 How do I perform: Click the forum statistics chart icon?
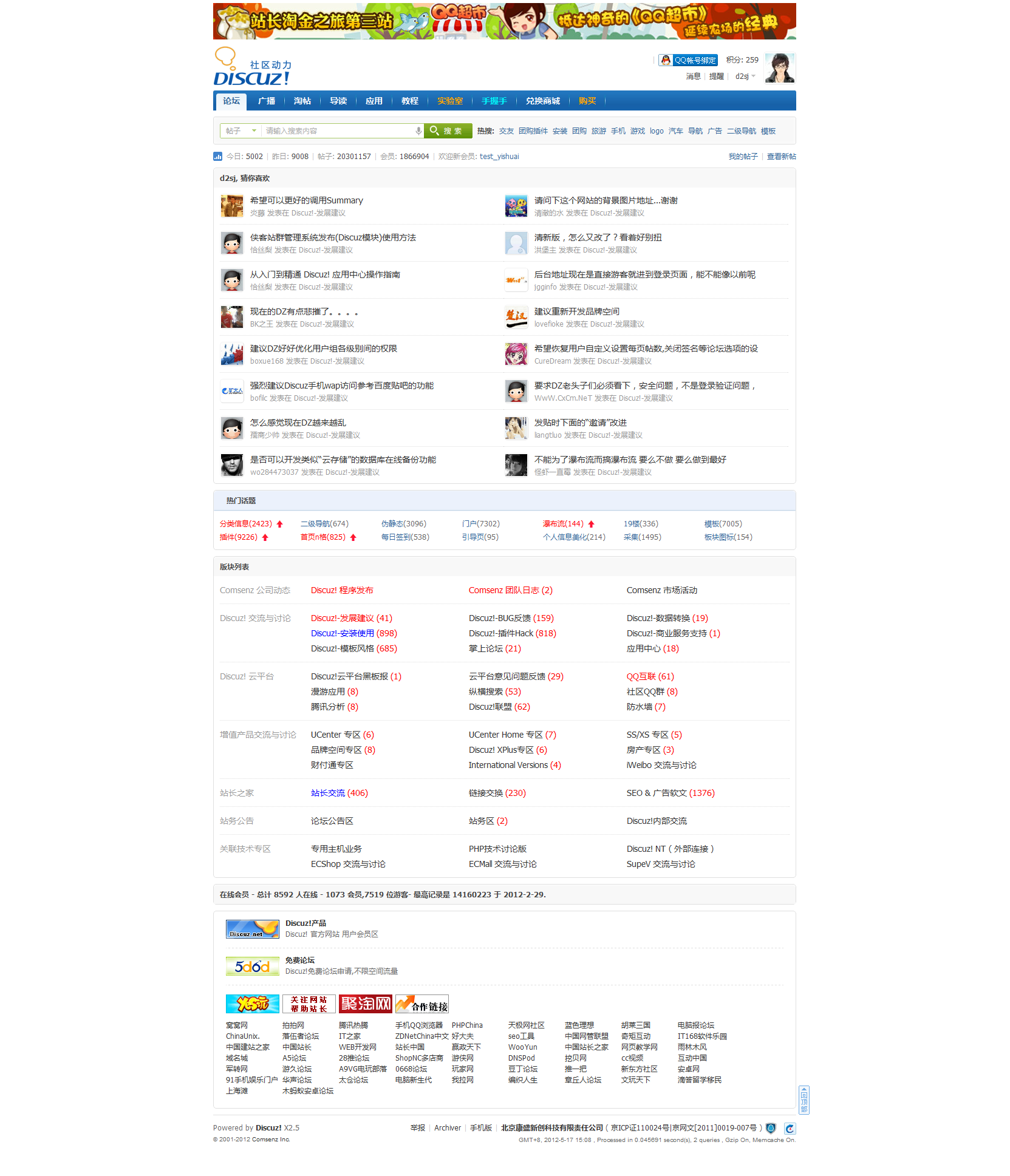click(x=217, y=157)
